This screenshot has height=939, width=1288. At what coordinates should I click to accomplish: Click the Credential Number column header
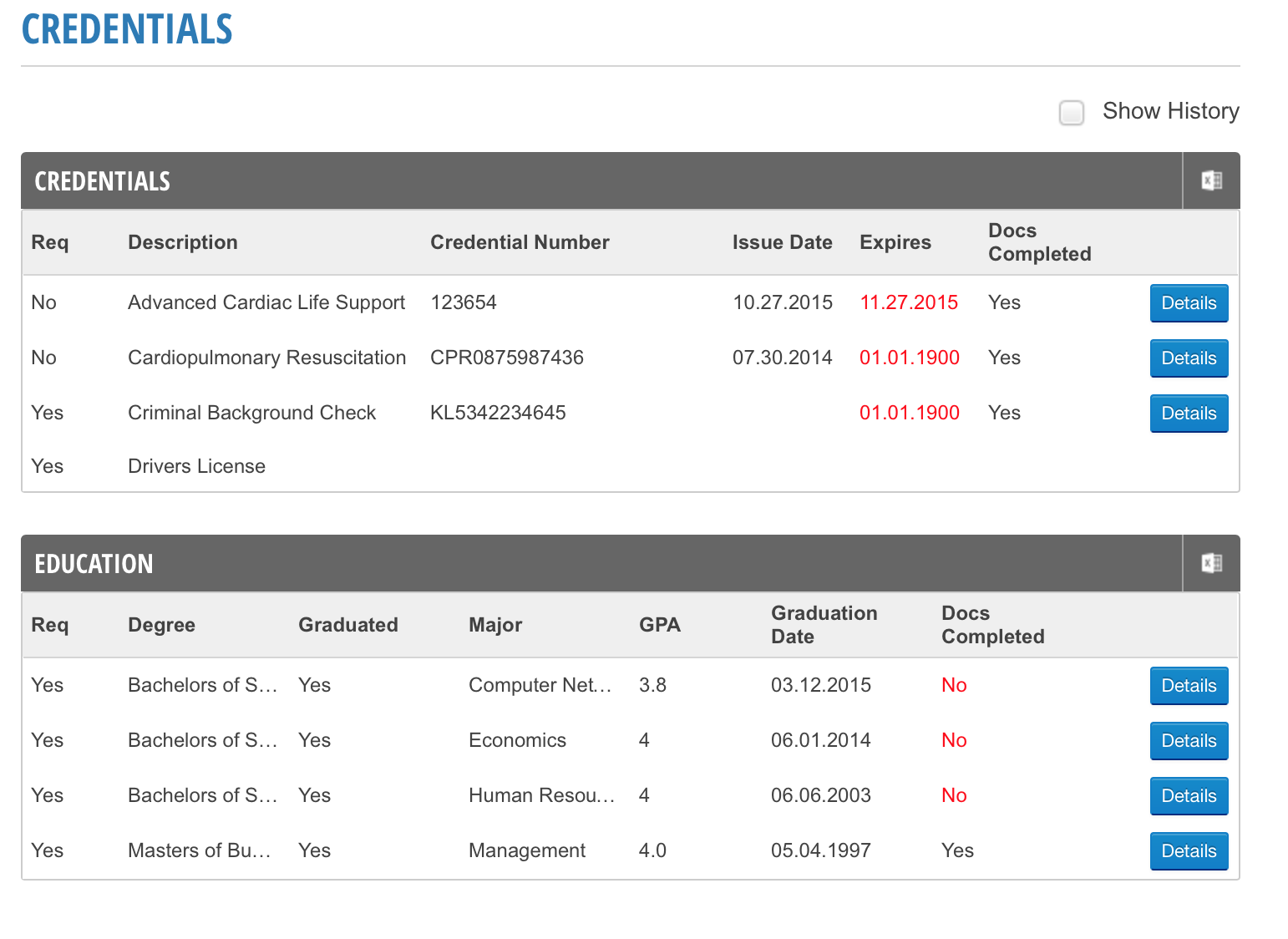pyautogui.click(x=520, y=242)
